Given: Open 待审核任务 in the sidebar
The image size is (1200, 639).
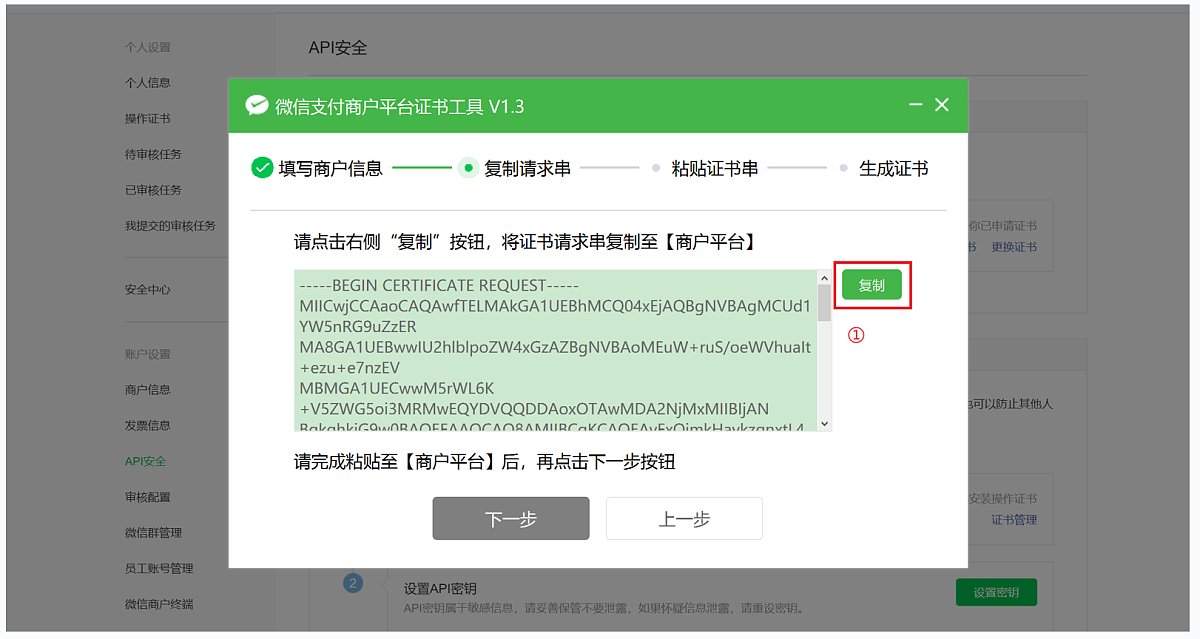Looking at the screenshot, I should click(x=153, y=155).
